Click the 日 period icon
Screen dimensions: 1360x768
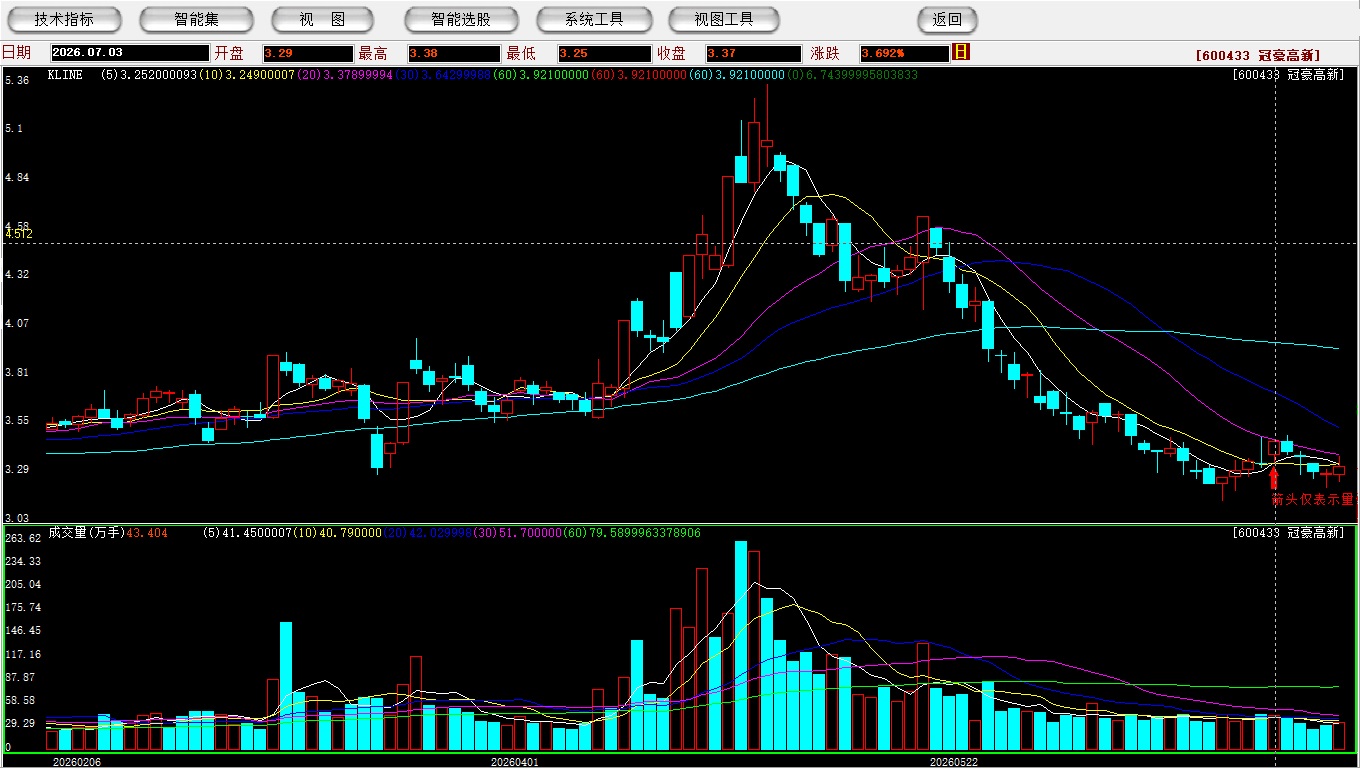point(961,52)
